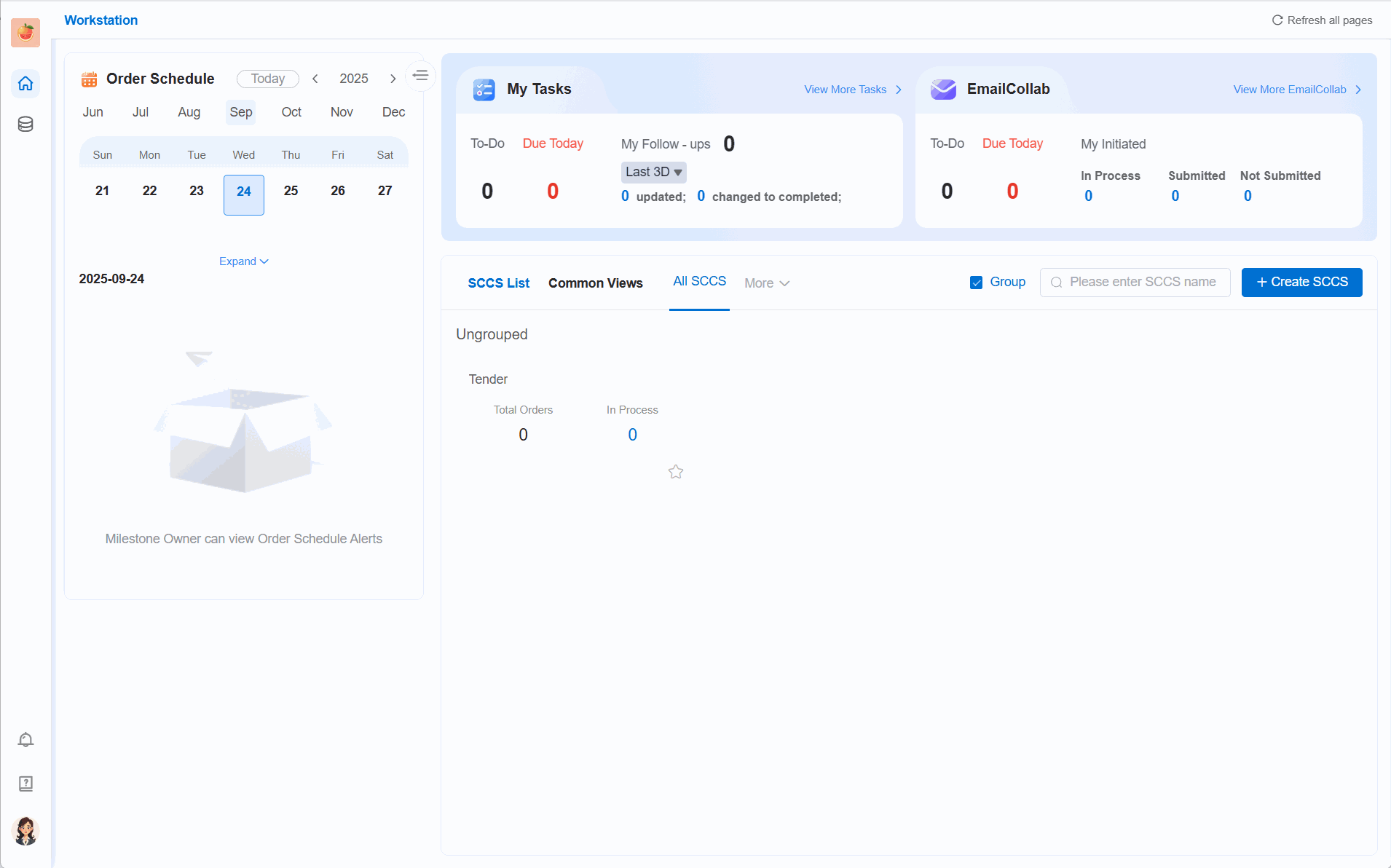1391x868 pixels.
Task: Open View More Tasks link
Action: pyautogui.click(x=852, y=90)
